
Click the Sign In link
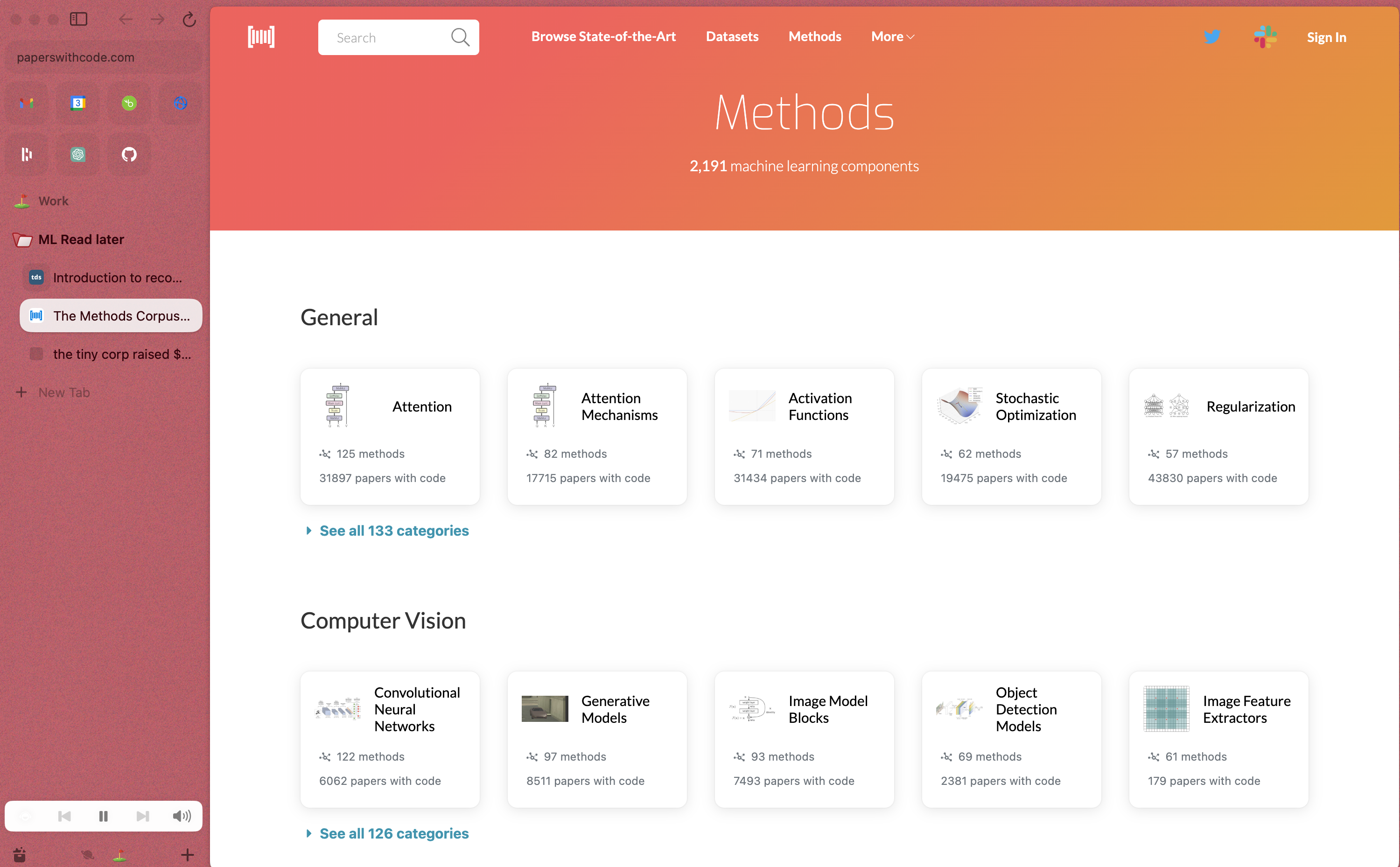1326,37
